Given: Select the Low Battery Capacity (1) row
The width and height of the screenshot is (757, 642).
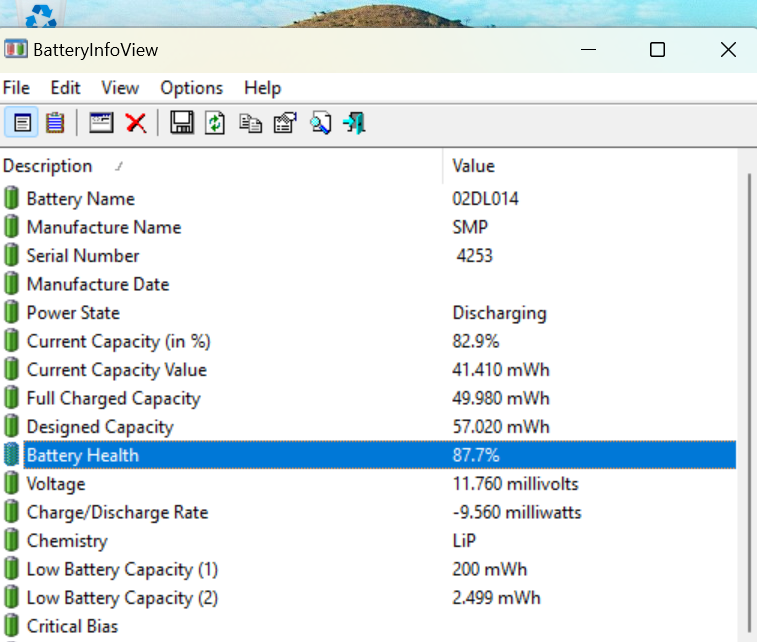Looking at the screenshot, I should (x=370, y=569).
